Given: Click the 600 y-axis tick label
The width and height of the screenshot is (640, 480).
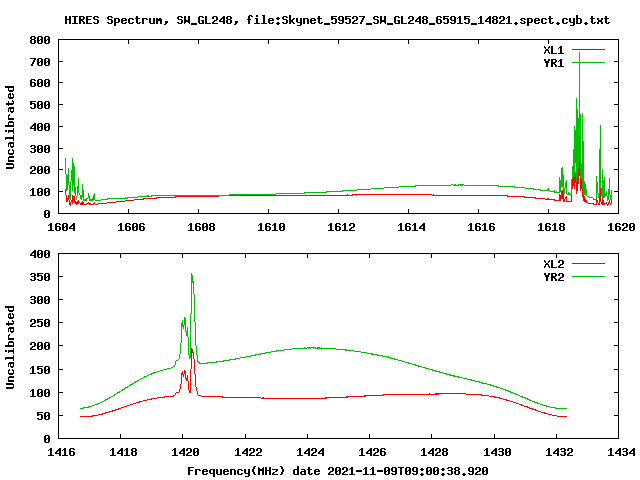Looking at the screenshot, I should (x=40, y=83).
